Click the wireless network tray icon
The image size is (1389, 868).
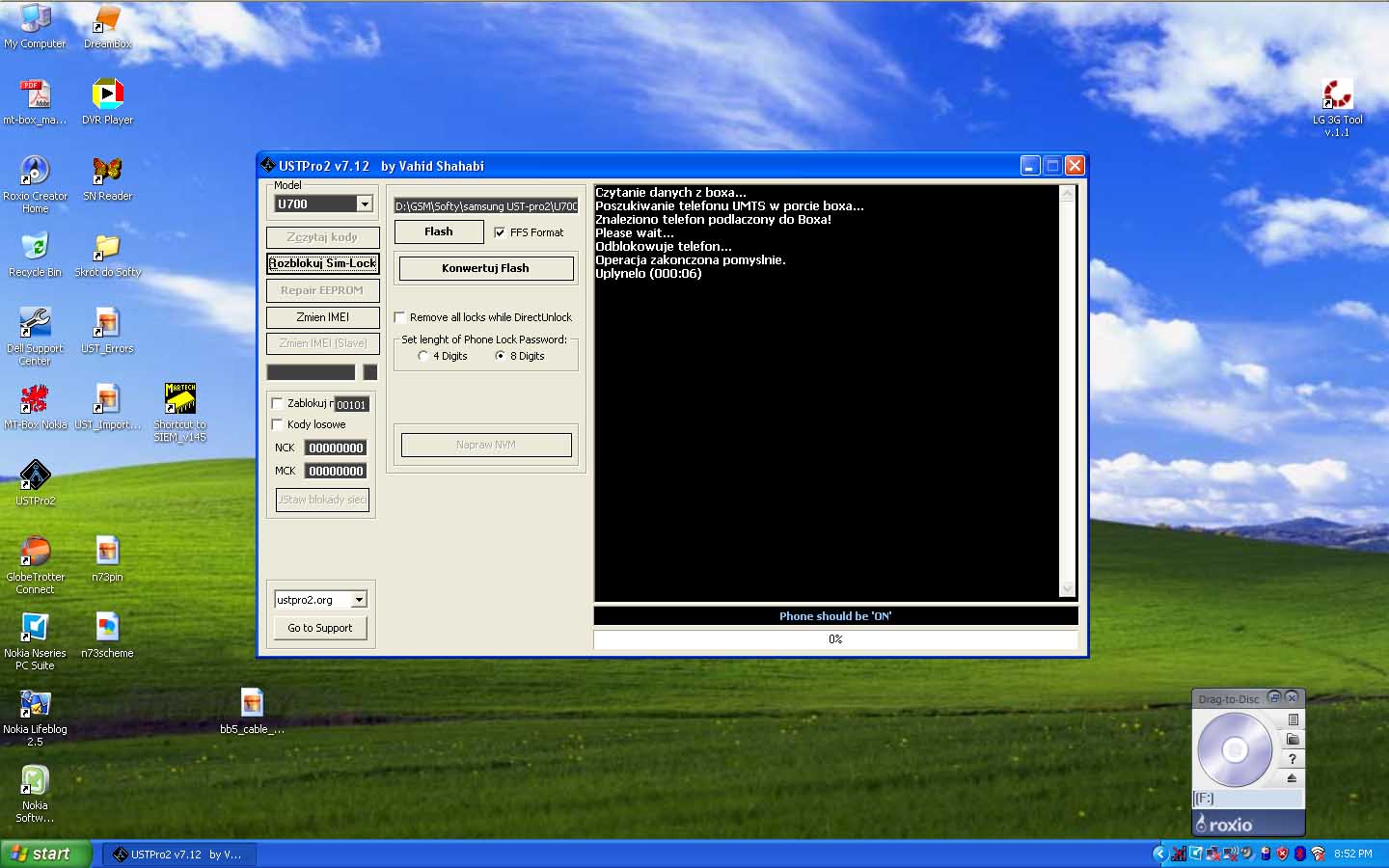(1318, 854)
